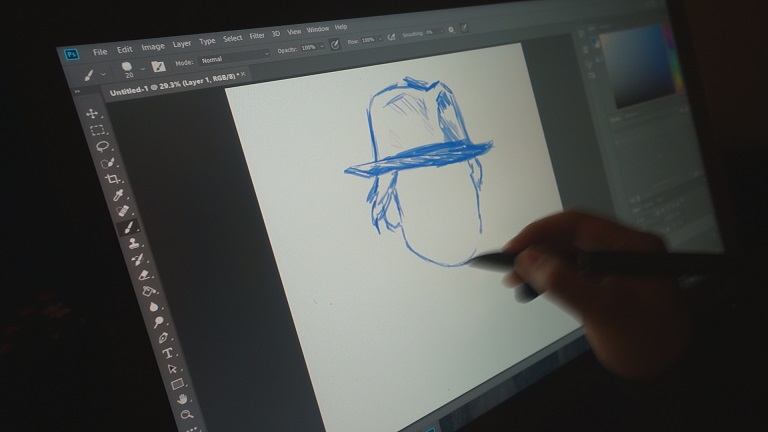Open the Layer menu
Screen dimensions: 768x432
pyautogui.click(x=182, y=44)
